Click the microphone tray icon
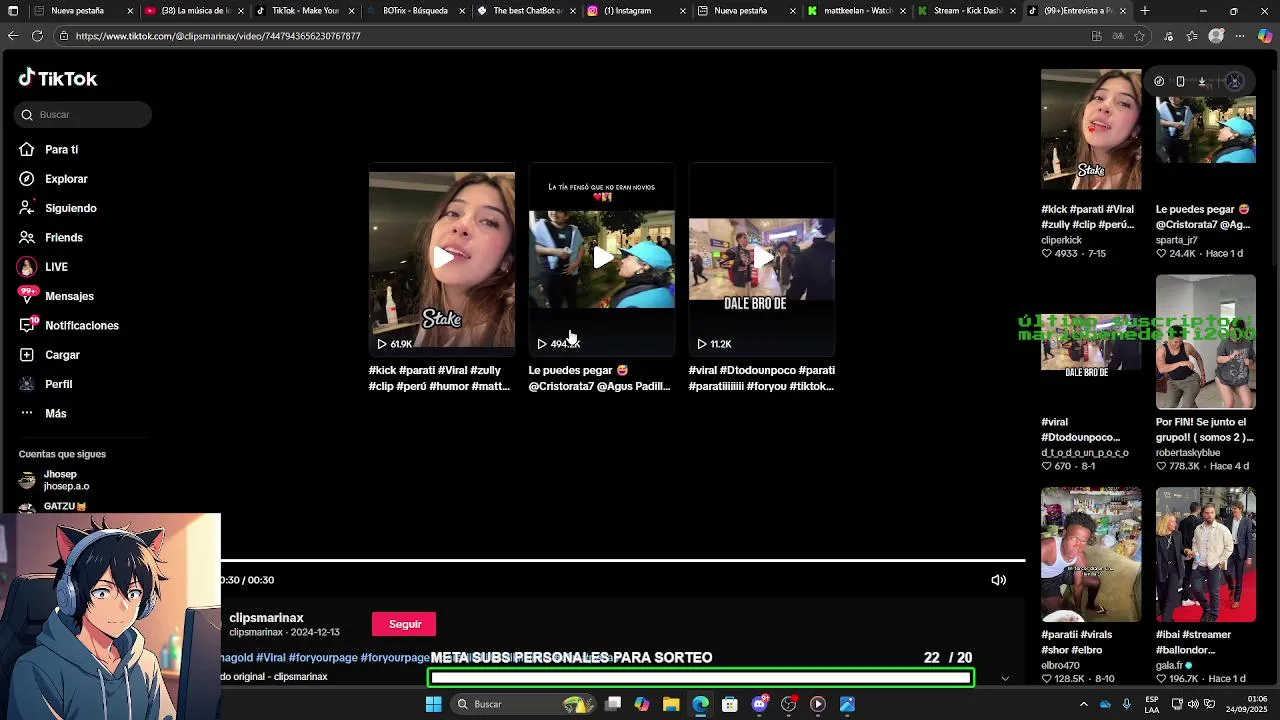 point(1127,704)
